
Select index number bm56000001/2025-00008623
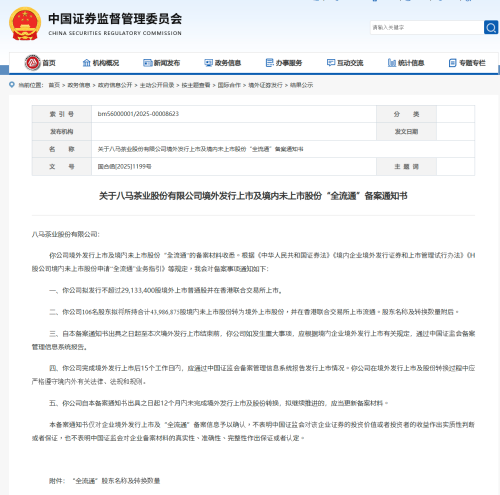(138, 114)
